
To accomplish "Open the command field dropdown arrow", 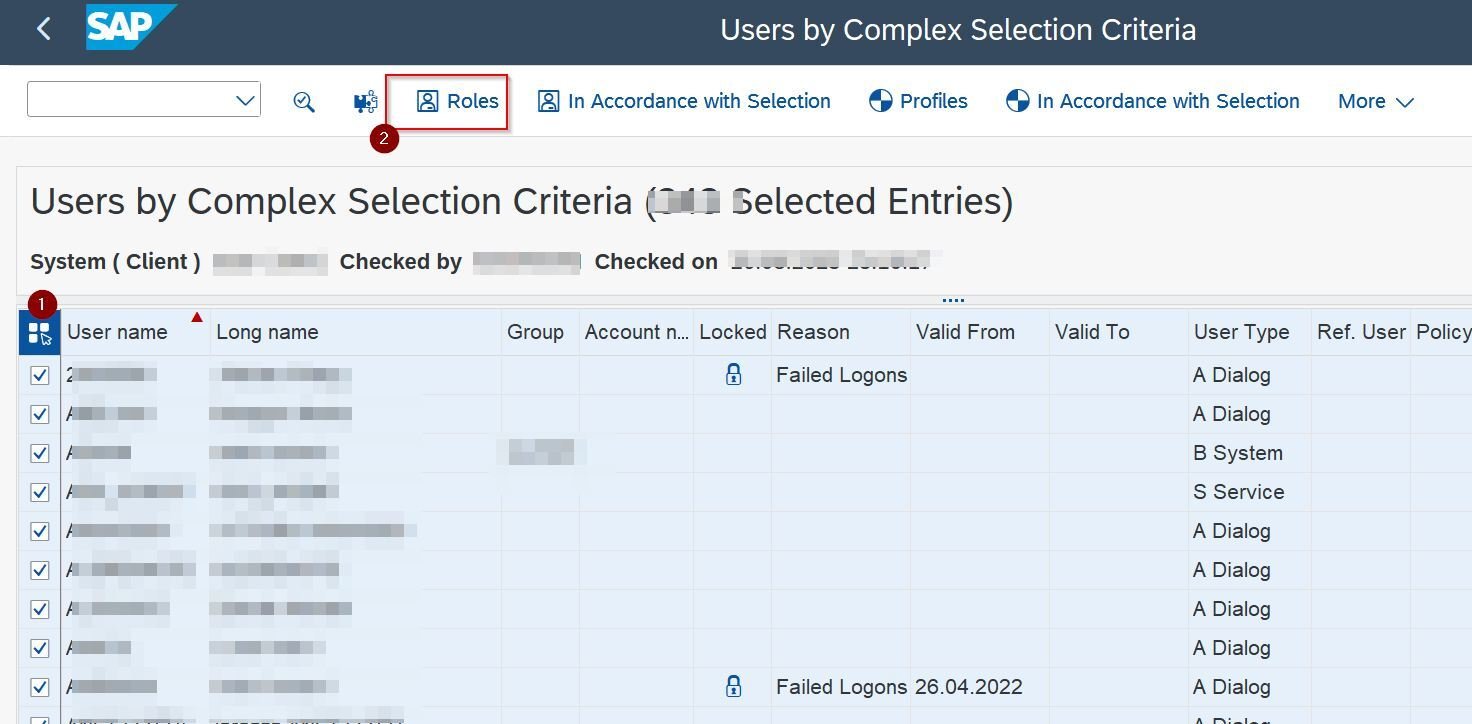I will (245, 100).
